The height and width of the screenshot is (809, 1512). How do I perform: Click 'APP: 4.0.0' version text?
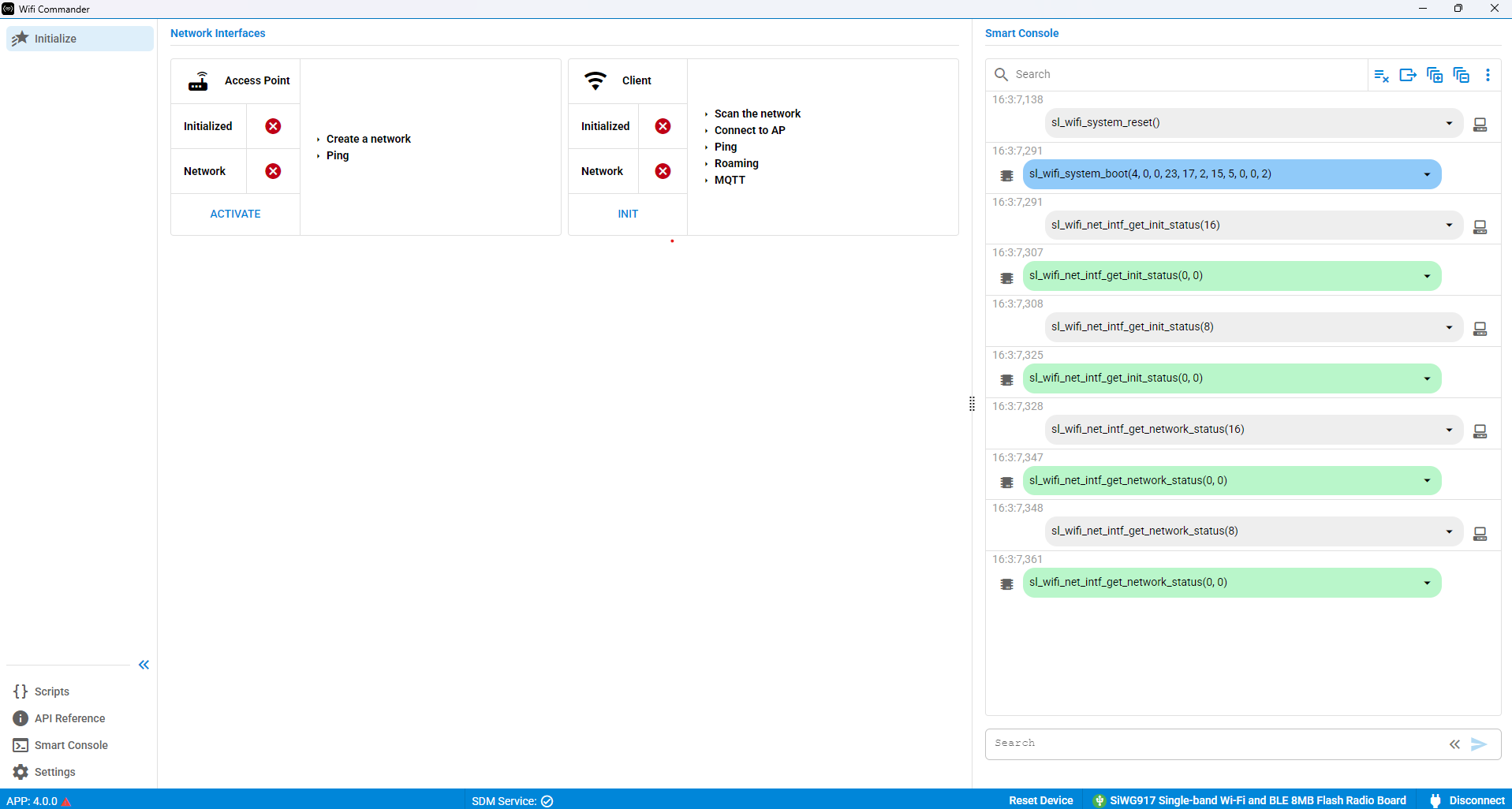[32, 801]
